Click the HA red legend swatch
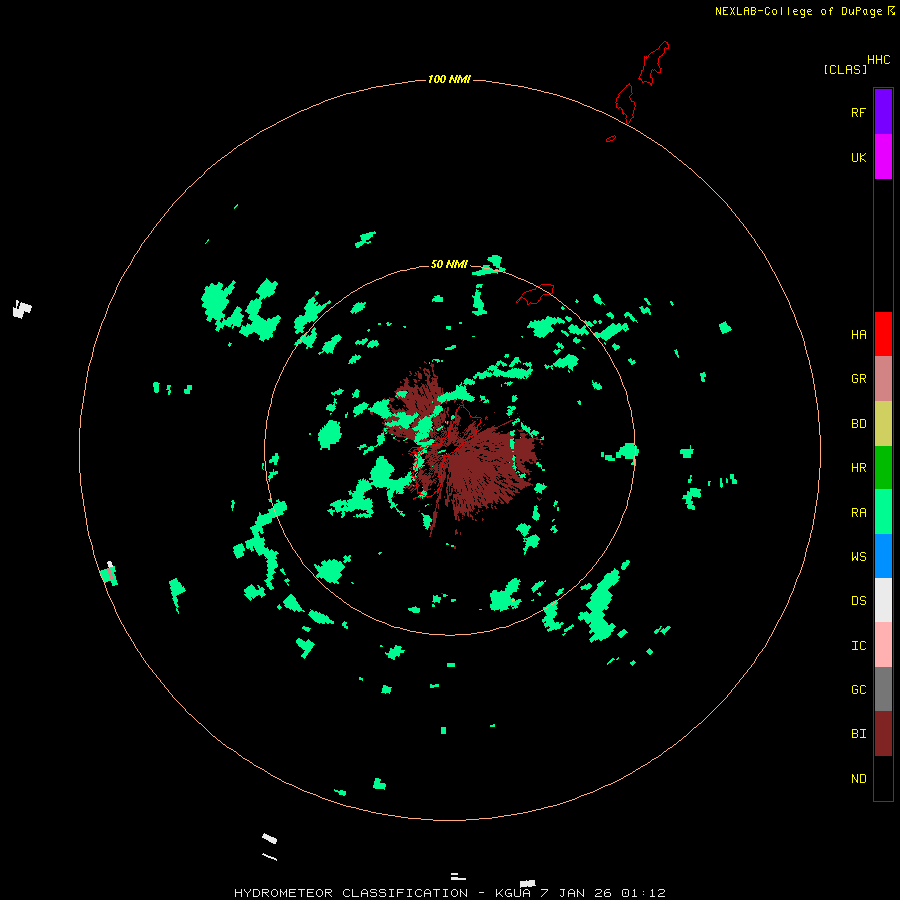Image resolution: width=900 pixels, height=900 pixels. [883, 334]
